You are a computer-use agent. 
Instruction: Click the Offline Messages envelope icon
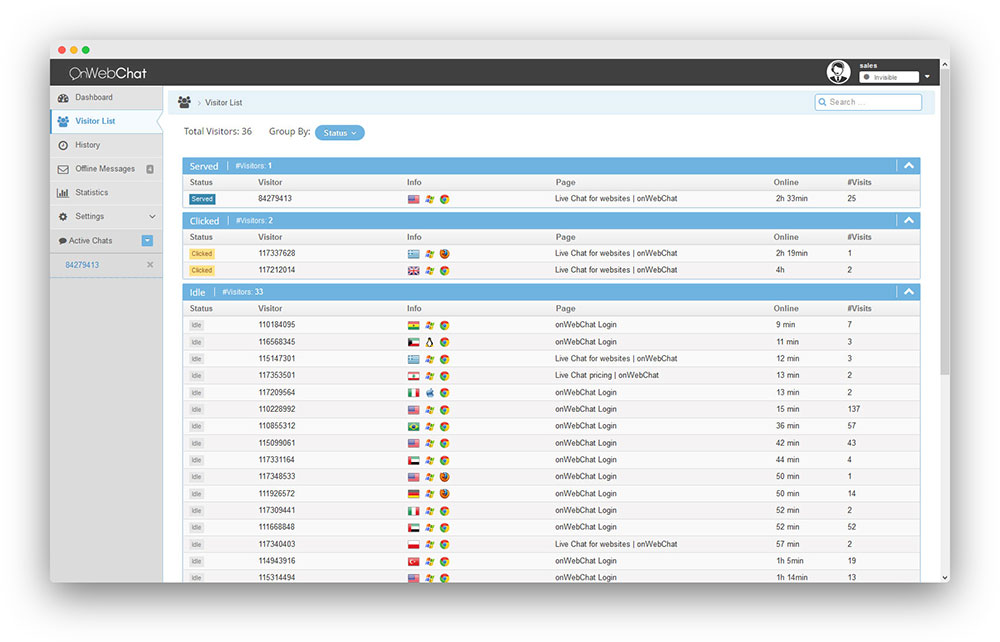63,170
